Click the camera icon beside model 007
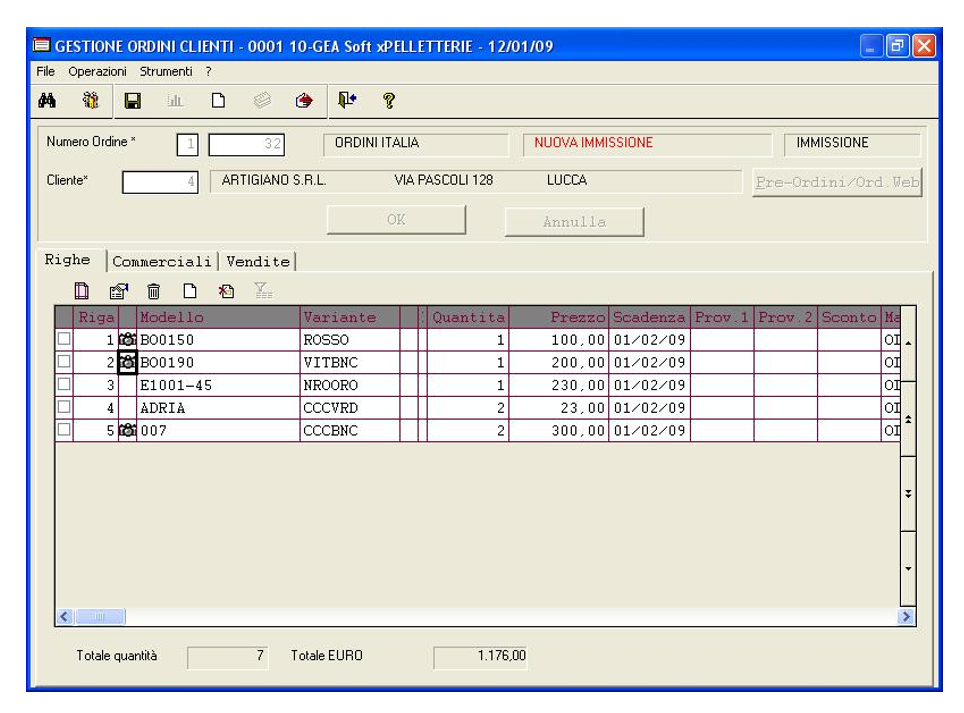This screenshot has height=713, width=964. (127, 431)
